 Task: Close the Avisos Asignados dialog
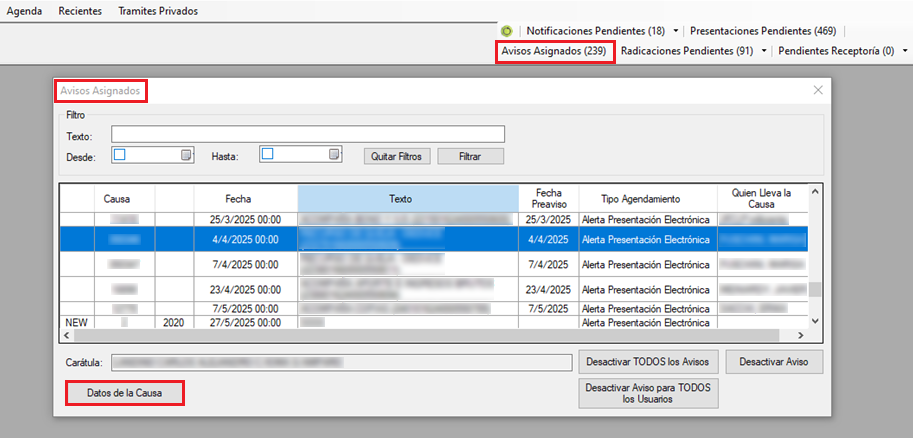818,90
